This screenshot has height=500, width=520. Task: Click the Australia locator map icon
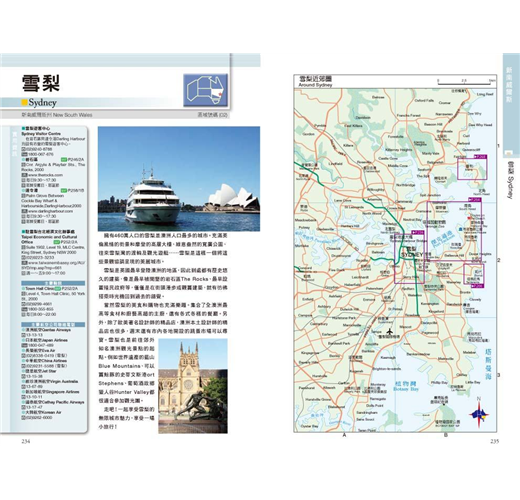pyautogui.click(x=206, y=90)
